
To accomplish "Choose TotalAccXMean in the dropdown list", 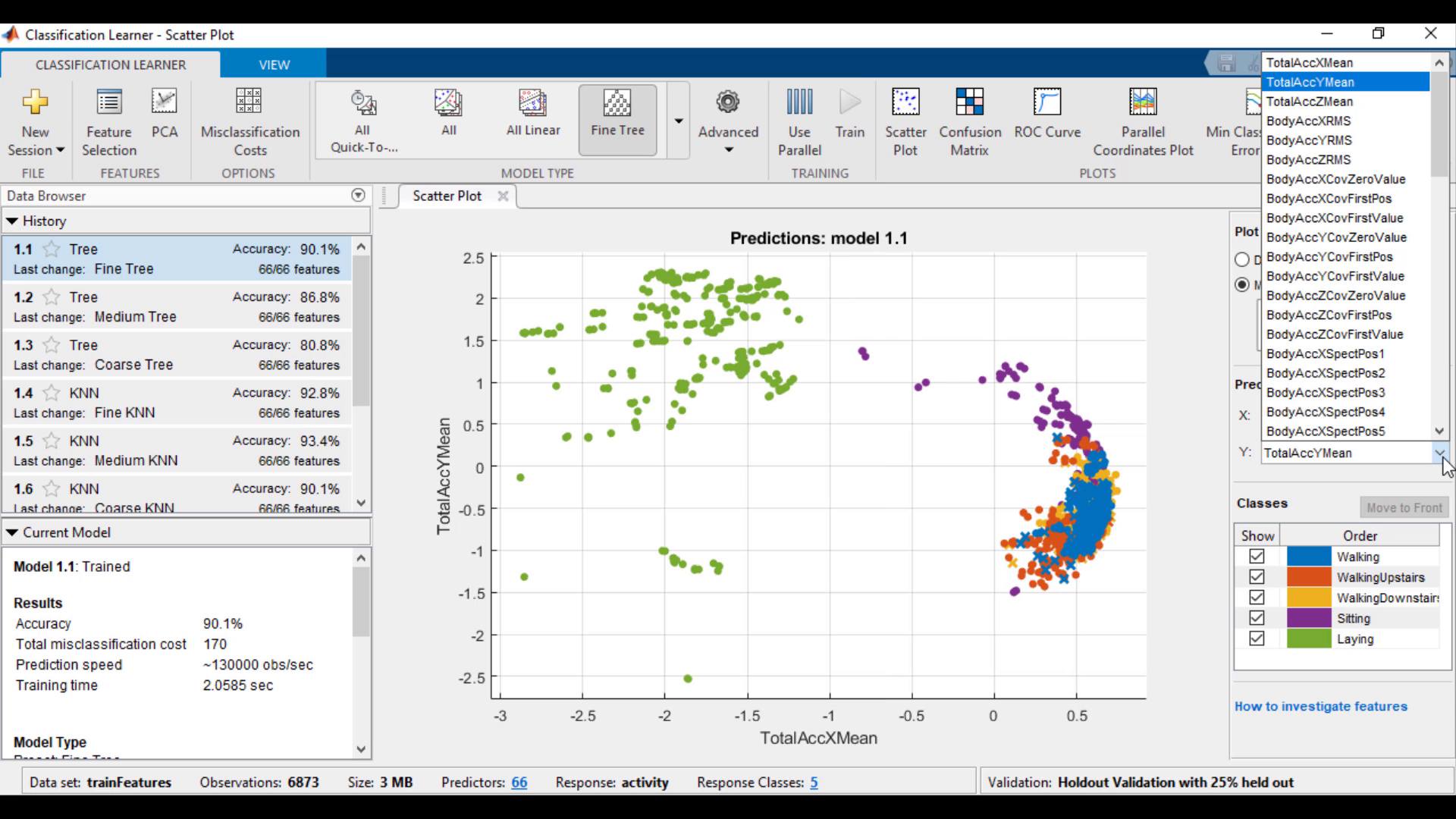I will click(1346, 63).
